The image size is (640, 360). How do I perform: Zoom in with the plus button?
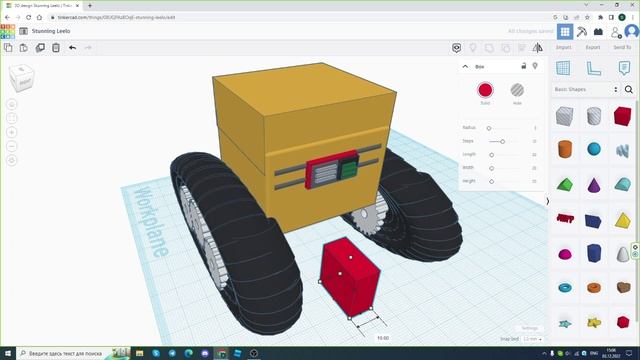[12, 132]
